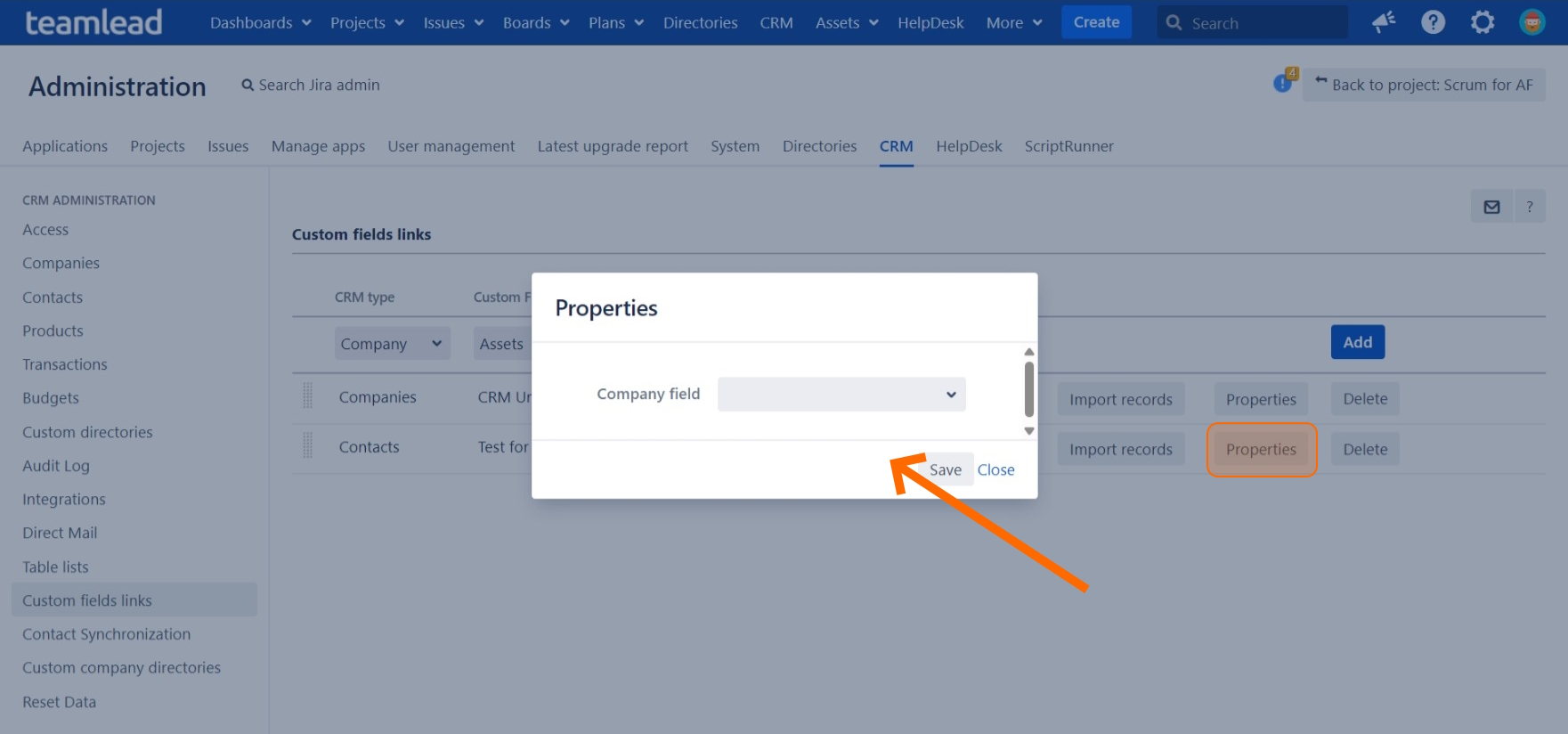Viewport: 1568px width, 734px height.
Task: Open the settings gear icon
Action: pyautogui.click(x=1483, y=22)
